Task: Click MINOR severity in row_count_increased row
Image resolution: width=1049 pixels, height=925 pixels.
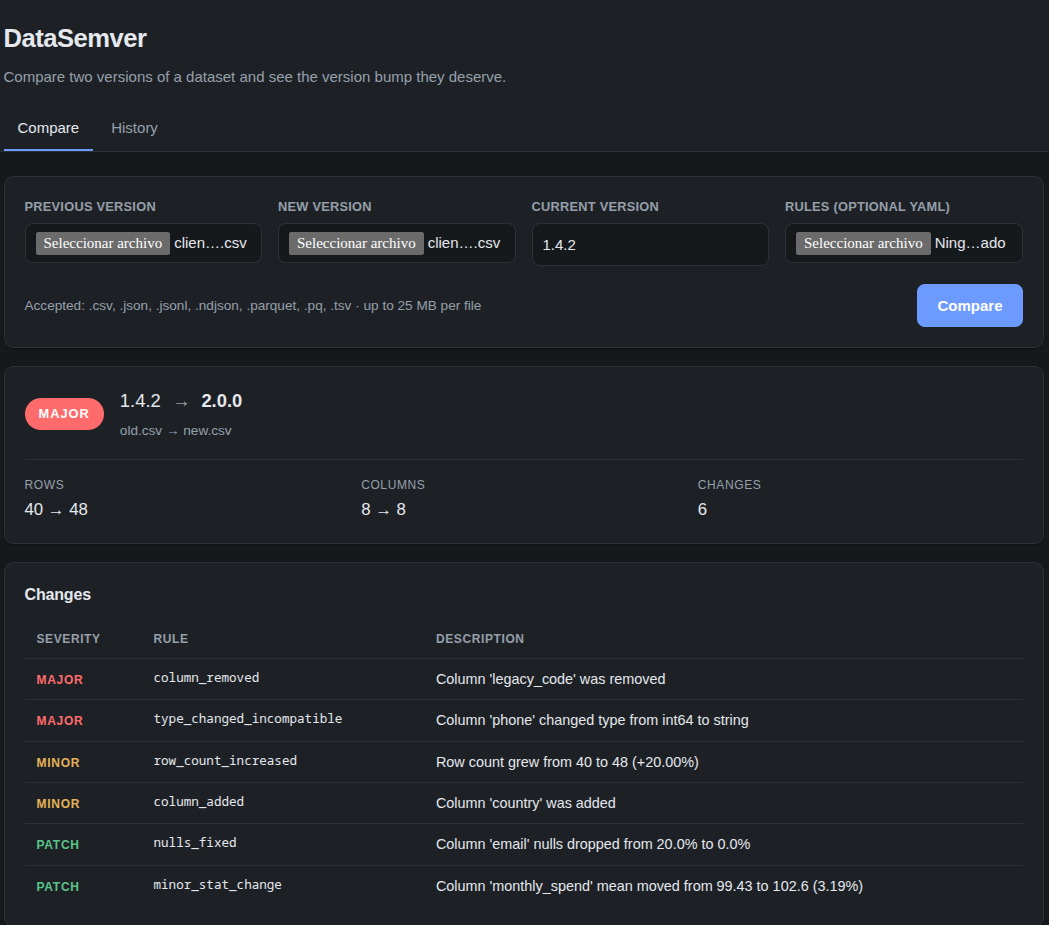Action: 58,762
